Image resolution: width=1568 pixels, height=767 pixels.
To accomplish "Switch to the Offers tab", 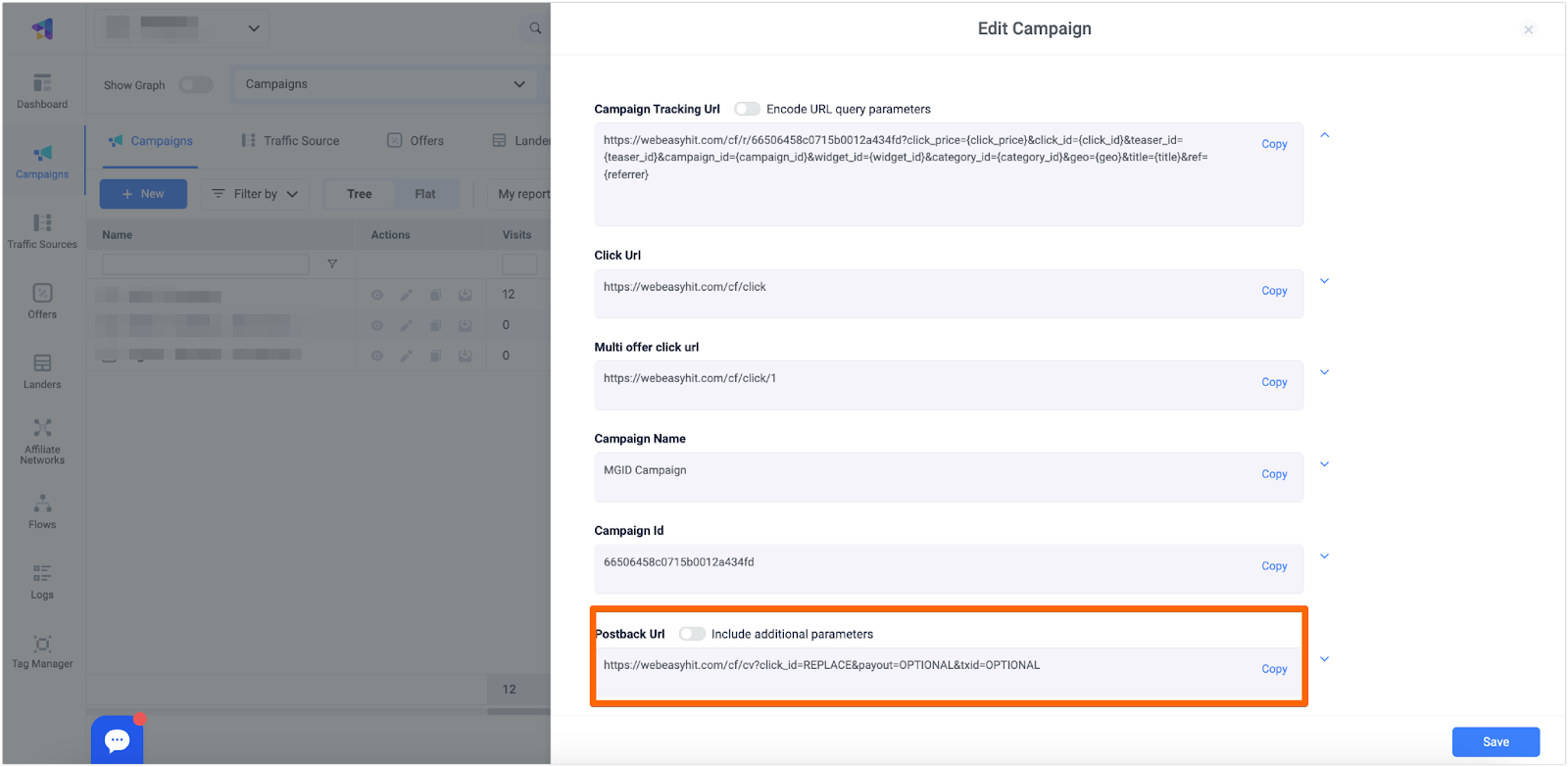I will pyautogui.click(x=416, y=141).
